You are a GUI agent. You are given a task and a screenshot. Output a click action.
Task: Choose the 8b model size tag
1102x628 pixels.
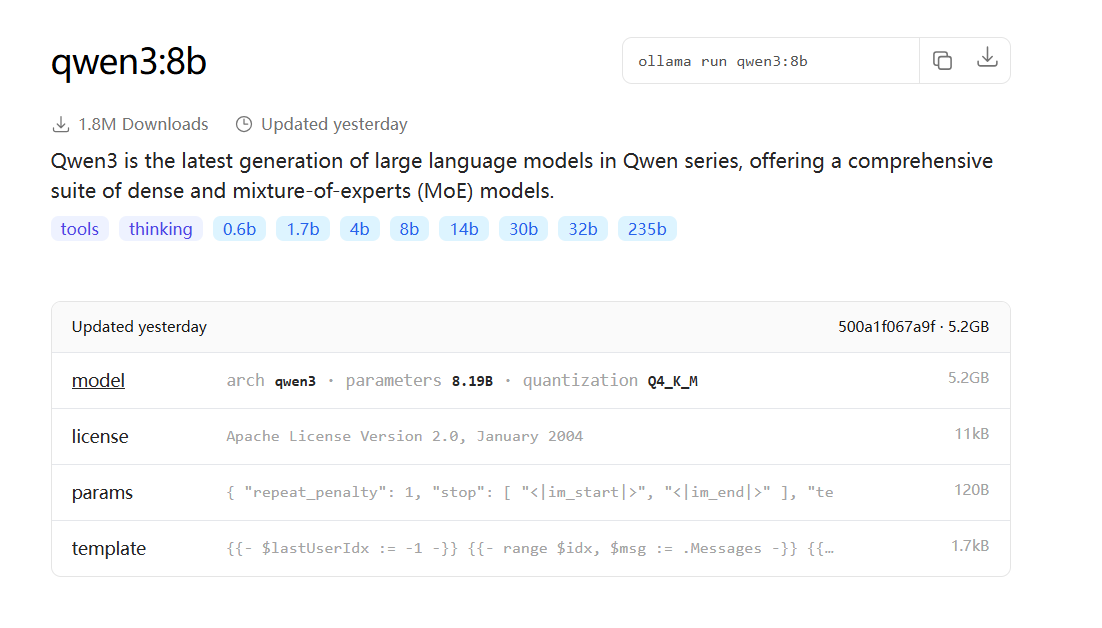[x=409, y=229]
